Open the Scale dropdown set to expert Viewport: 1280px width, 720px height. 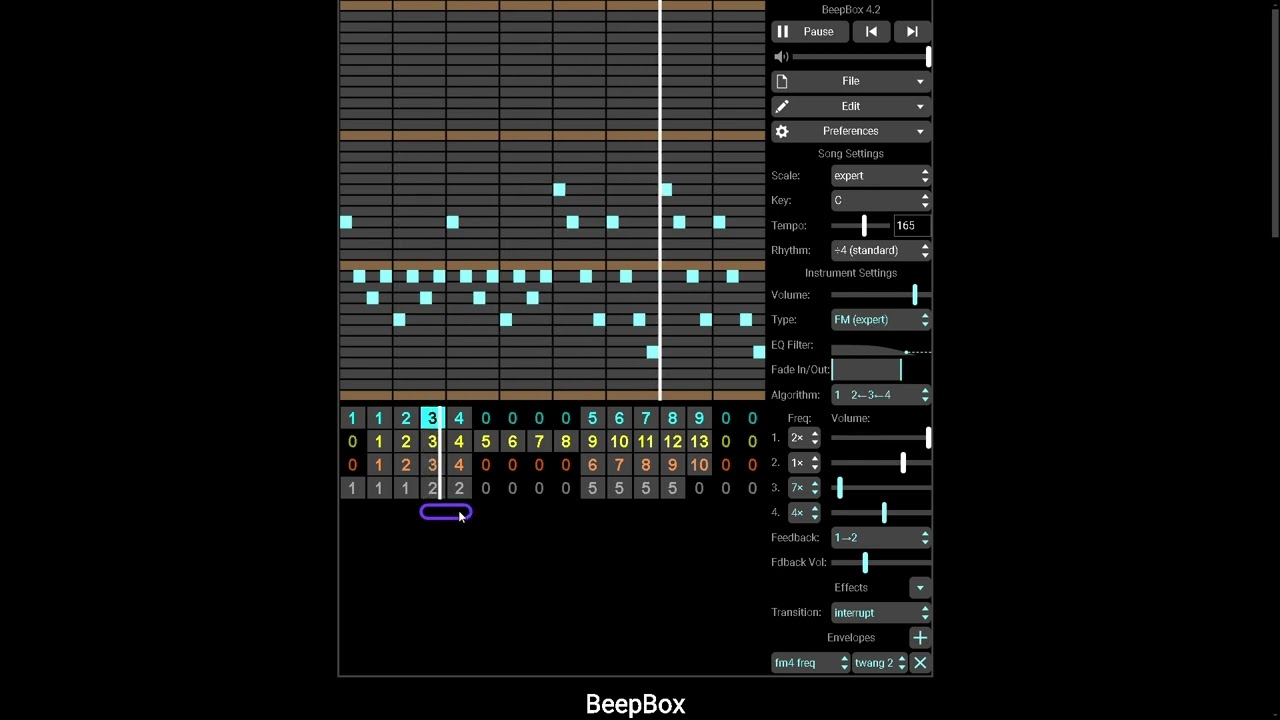(x=881, y=176)
